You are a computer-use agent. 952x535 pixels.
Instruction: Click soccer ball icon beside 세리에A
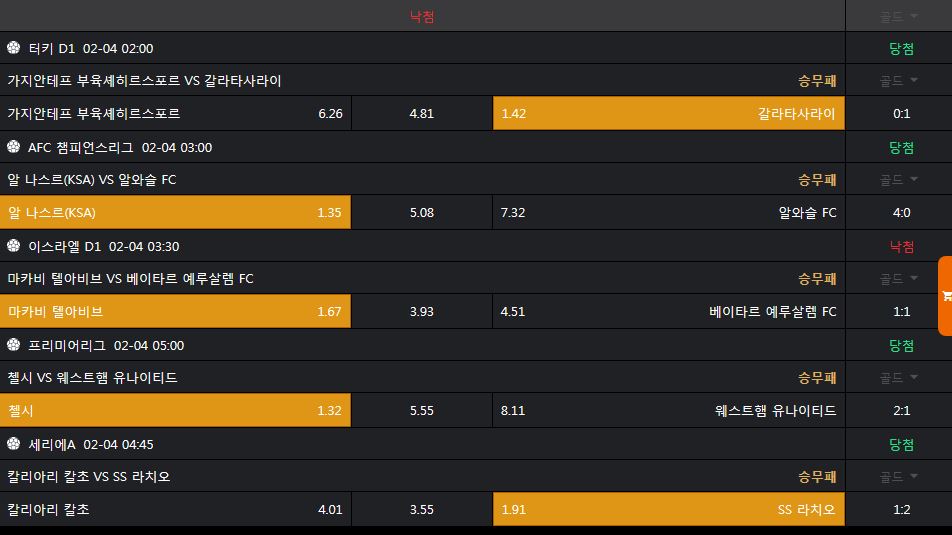[13, 444]
